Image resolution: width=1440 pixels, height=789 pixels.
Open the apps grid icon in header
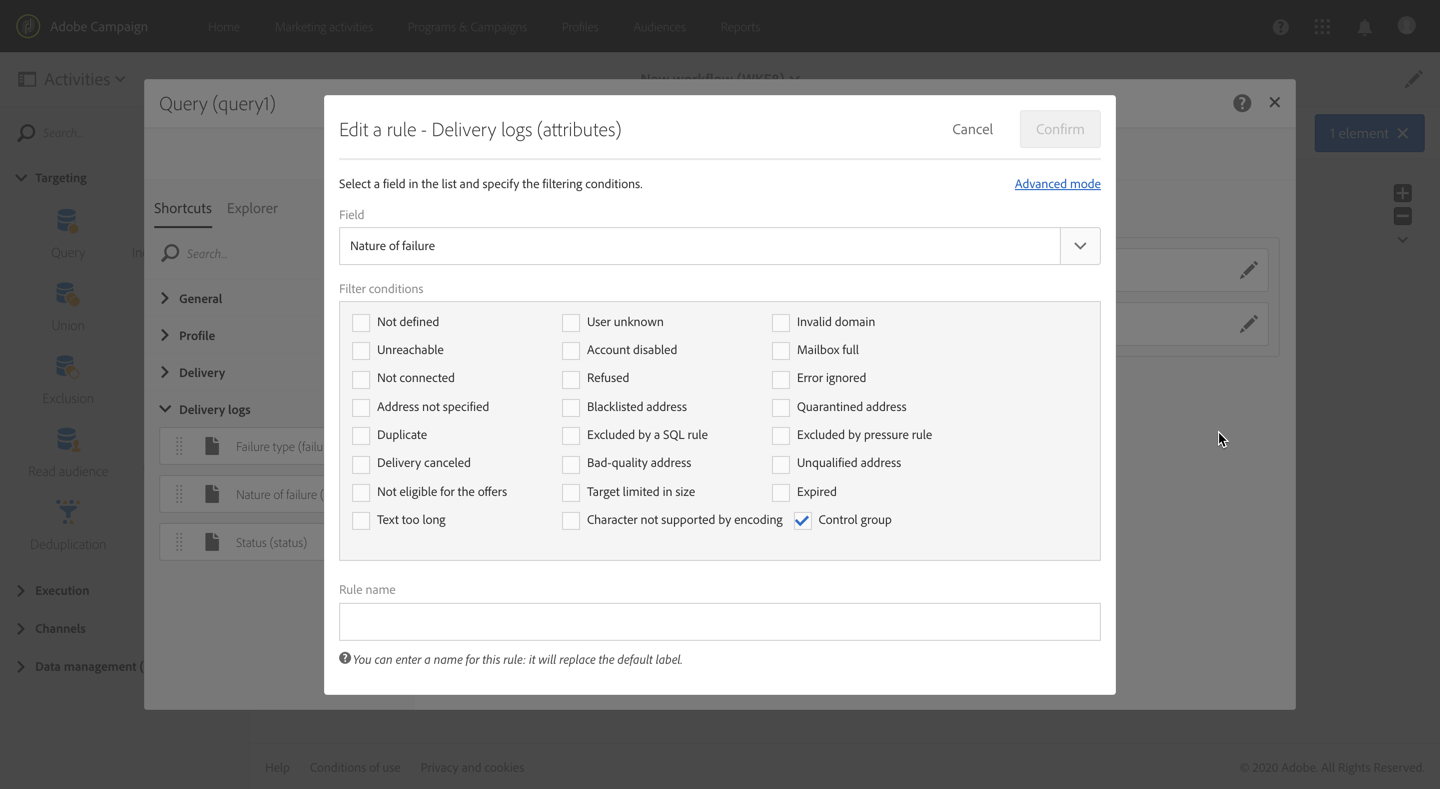click(1322, 27)
